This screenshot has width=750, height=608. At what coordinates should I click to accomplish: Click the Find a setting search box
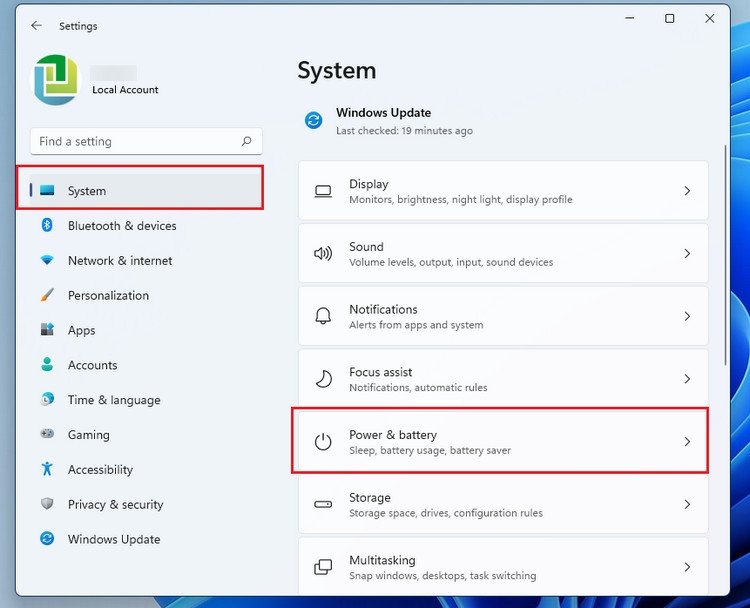click(146, 141)
